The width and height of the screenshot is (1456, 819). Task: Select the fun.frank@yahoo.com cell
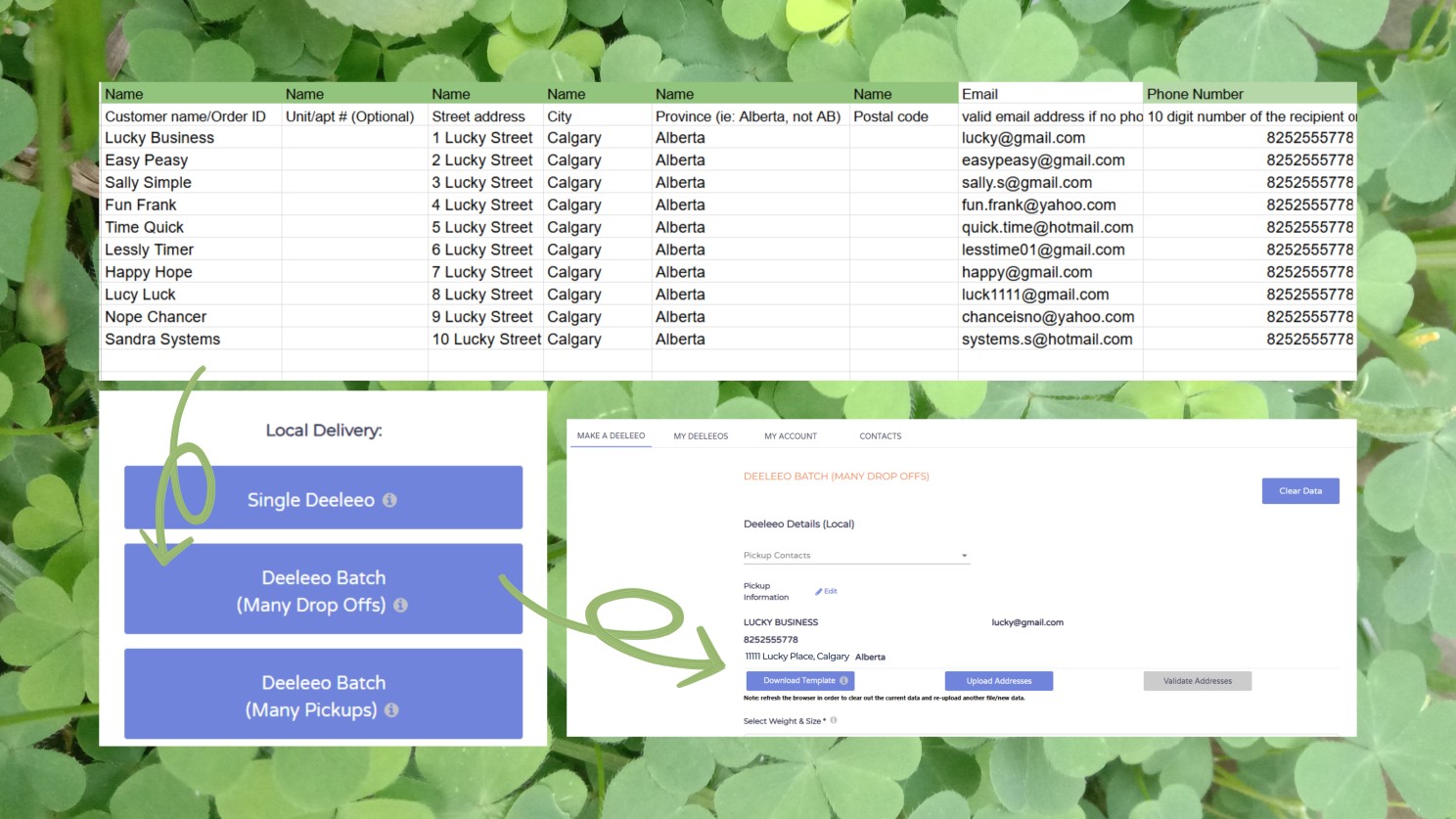point(1050,205)
